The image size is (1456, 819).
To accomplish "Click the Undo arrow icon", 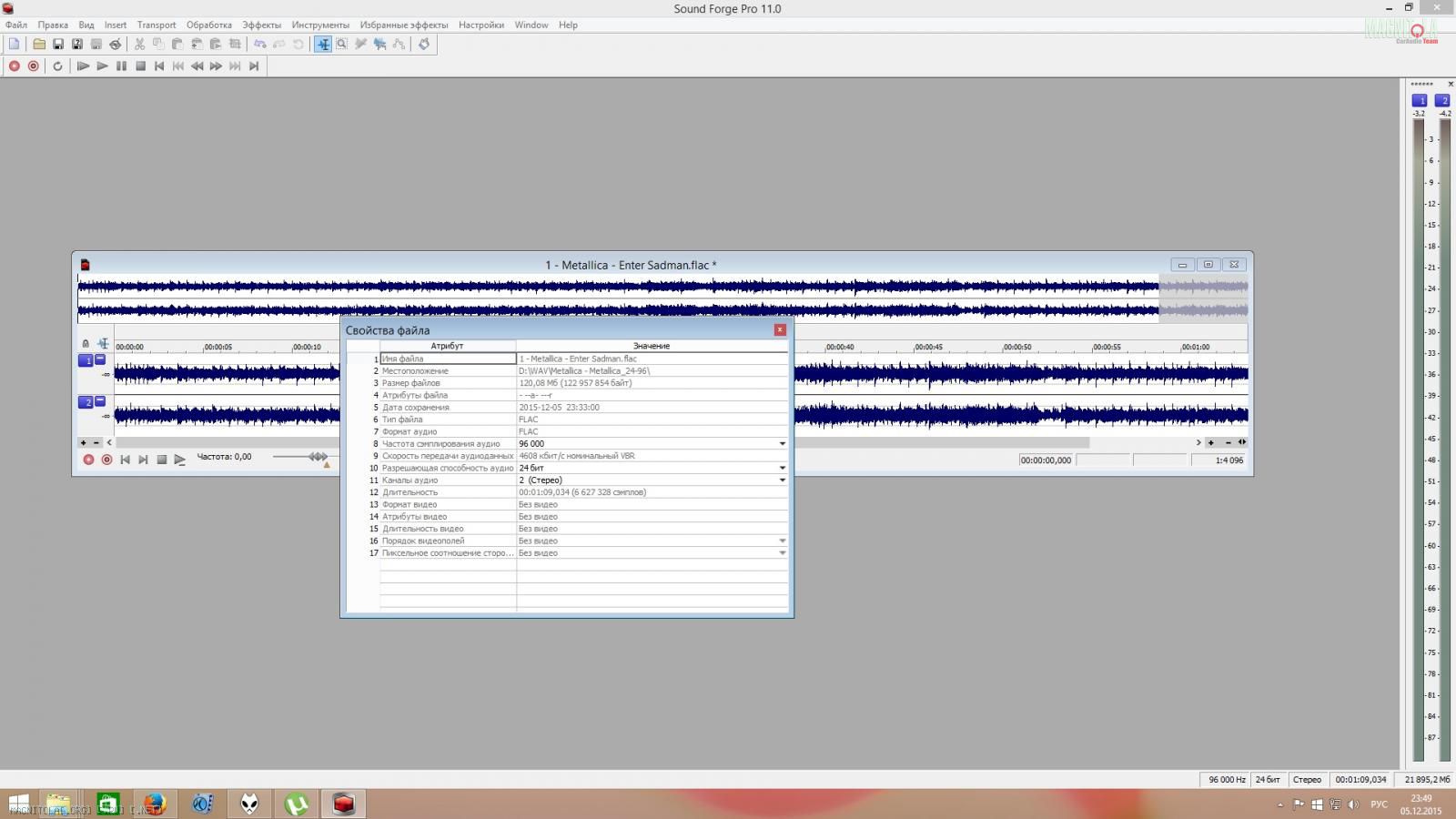I will (x=259, y=44).
